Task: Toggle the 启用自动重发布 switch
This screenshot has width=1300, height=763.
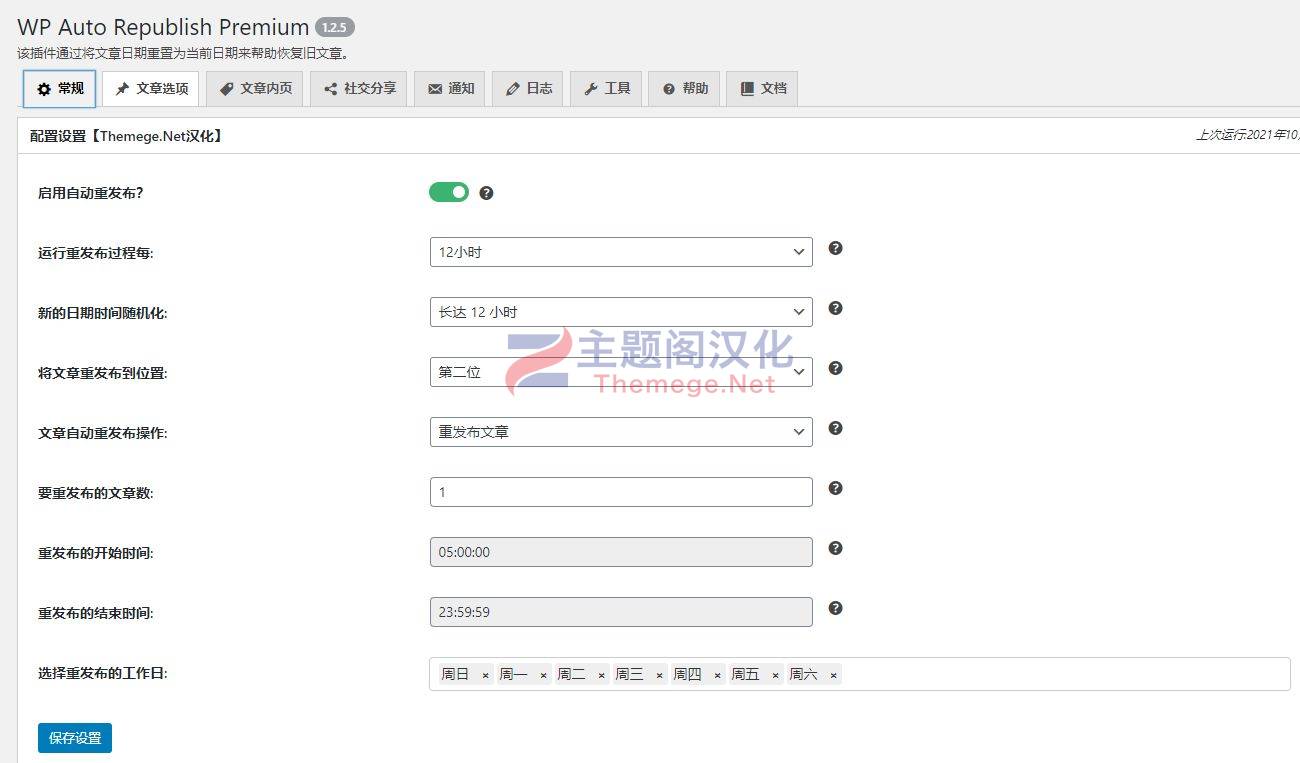Action: pos(449,192)
